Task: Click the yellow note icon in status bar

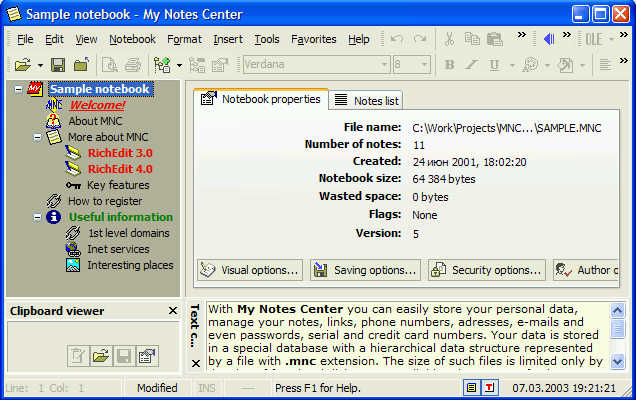Action: [471, 388]
